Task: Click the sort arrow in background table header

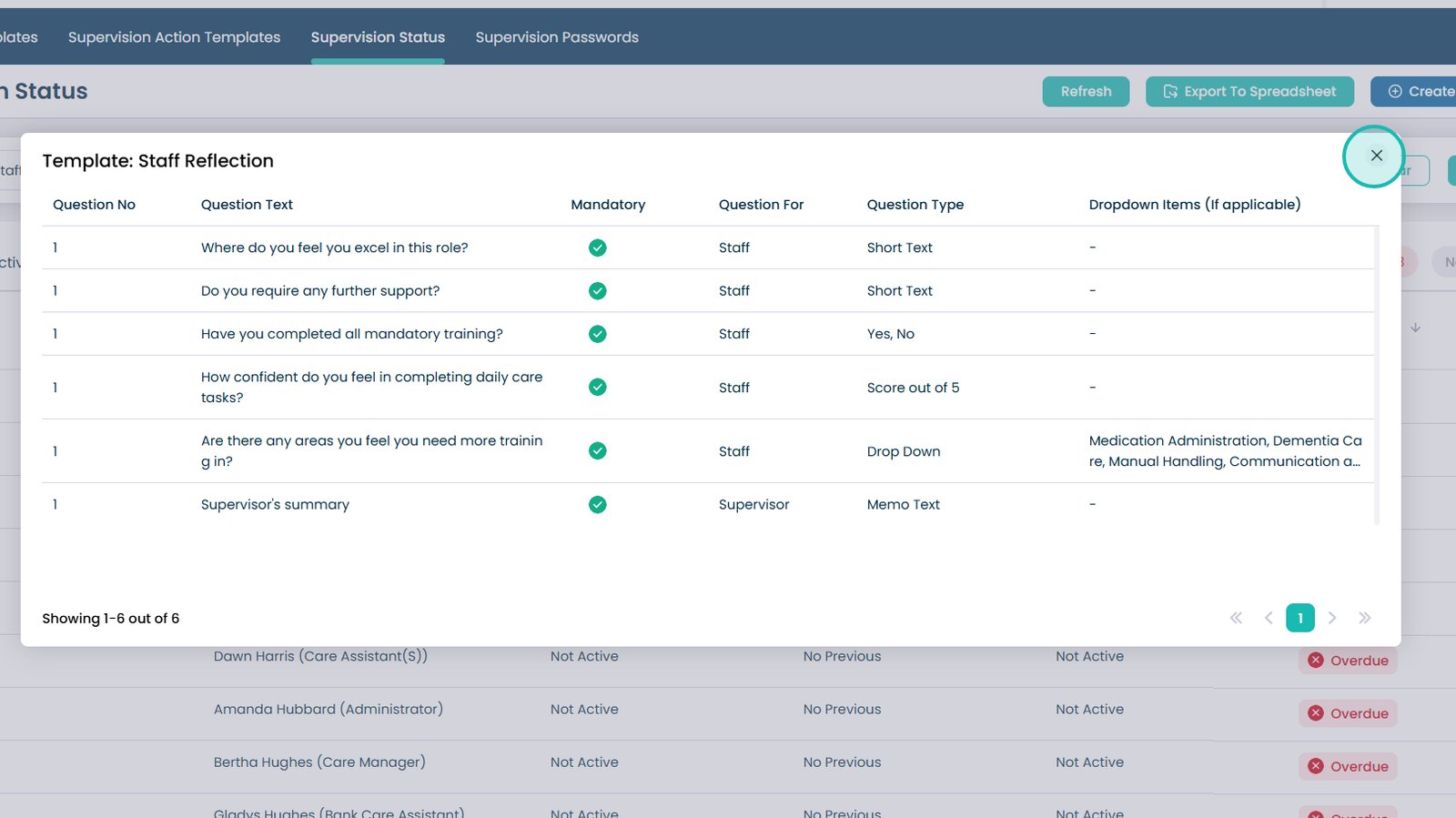Action: pos(1416,328)
